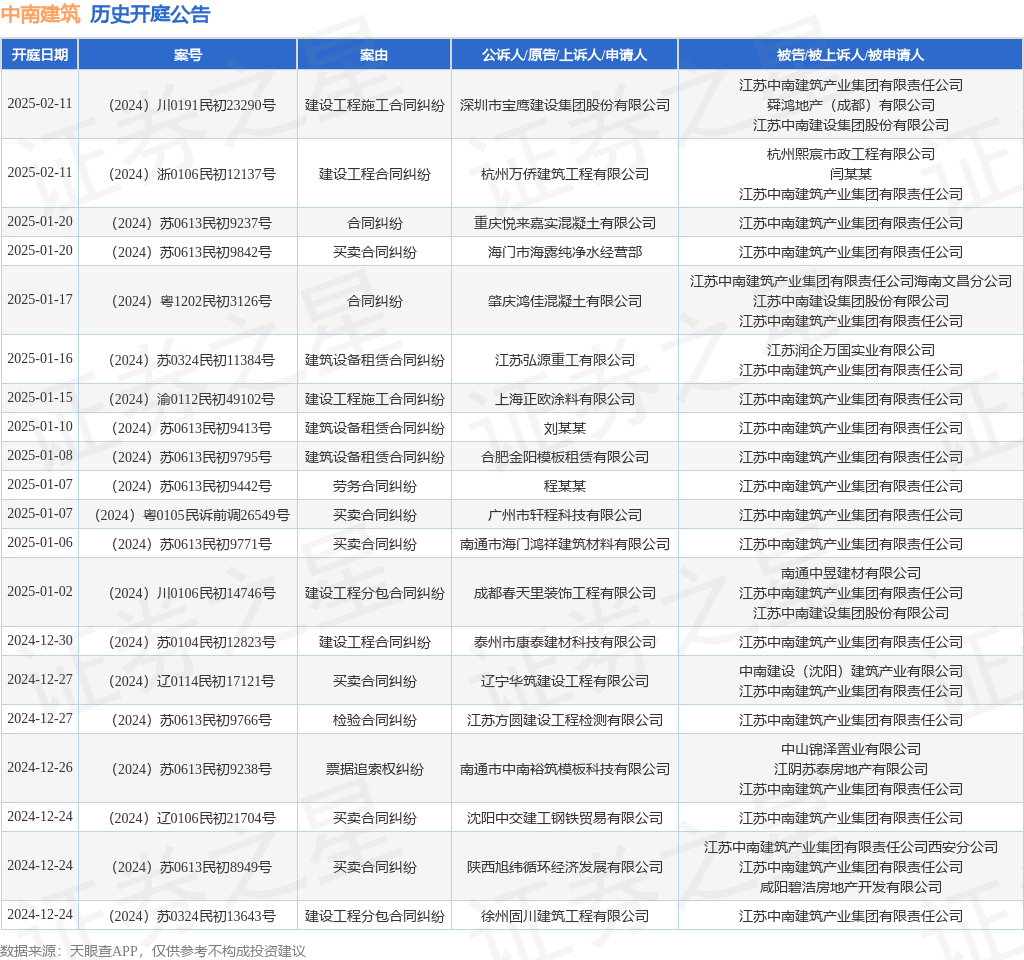Click plaintiff 辽宁华筑建设工程有限公司
Image resolution: width=1024 pixels, height=960 pixels.
point(565,681)
